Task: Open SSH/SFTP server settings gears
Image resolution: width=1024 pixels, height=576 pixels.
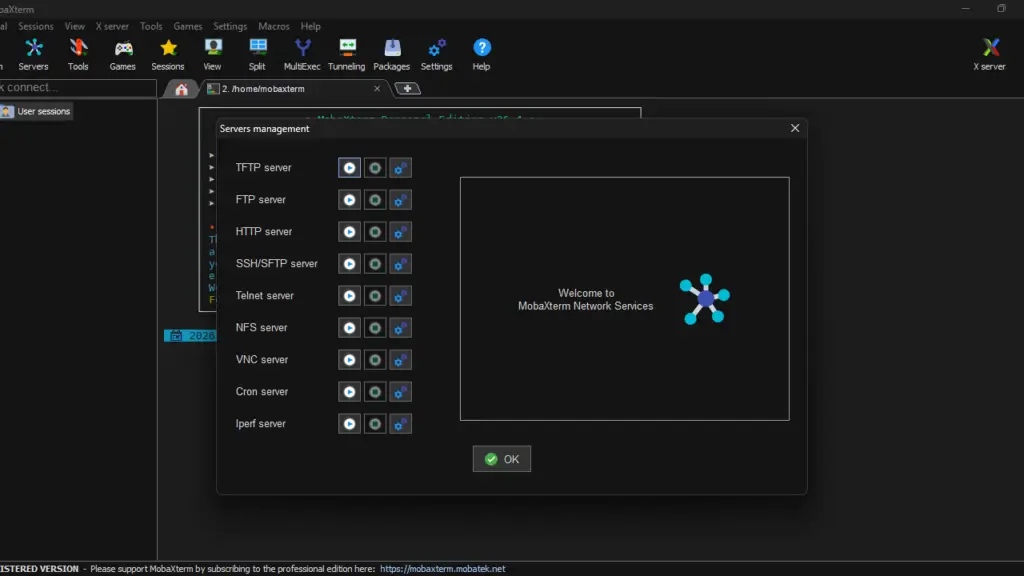Action: coord(400,264)
